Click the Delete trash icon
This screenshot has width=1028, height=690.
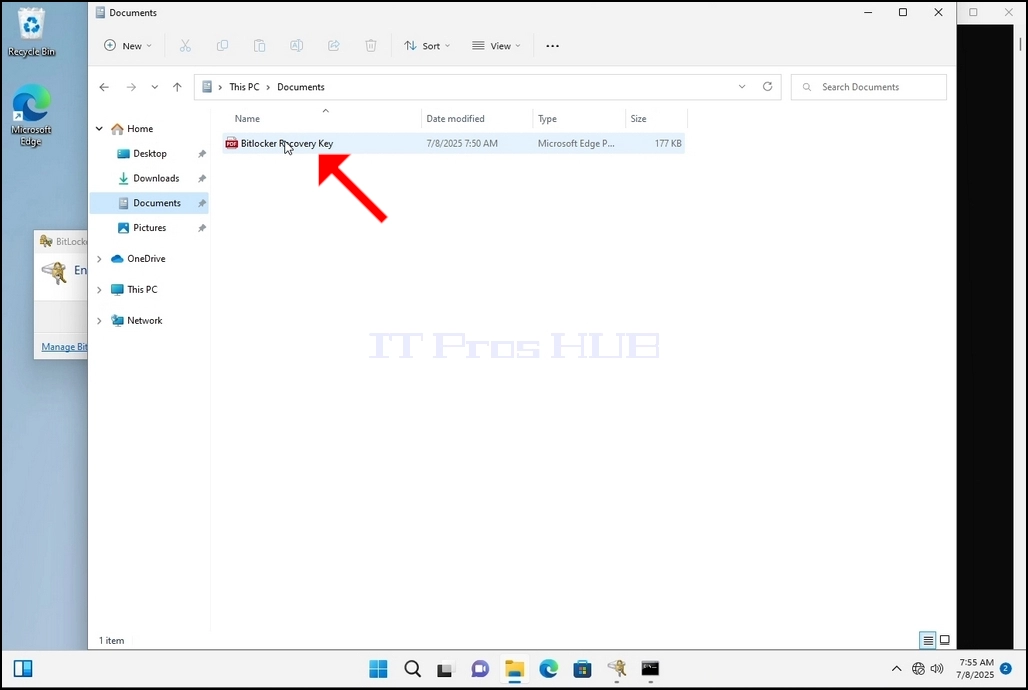coord(371,46)
